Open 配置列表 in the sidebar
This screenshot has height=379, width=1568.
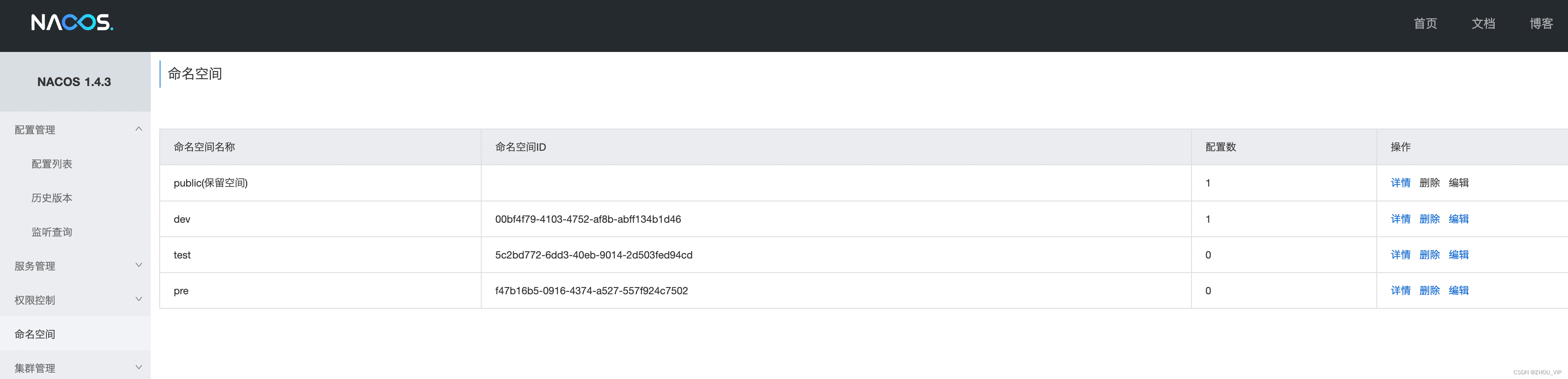click(x=52, y=164)
